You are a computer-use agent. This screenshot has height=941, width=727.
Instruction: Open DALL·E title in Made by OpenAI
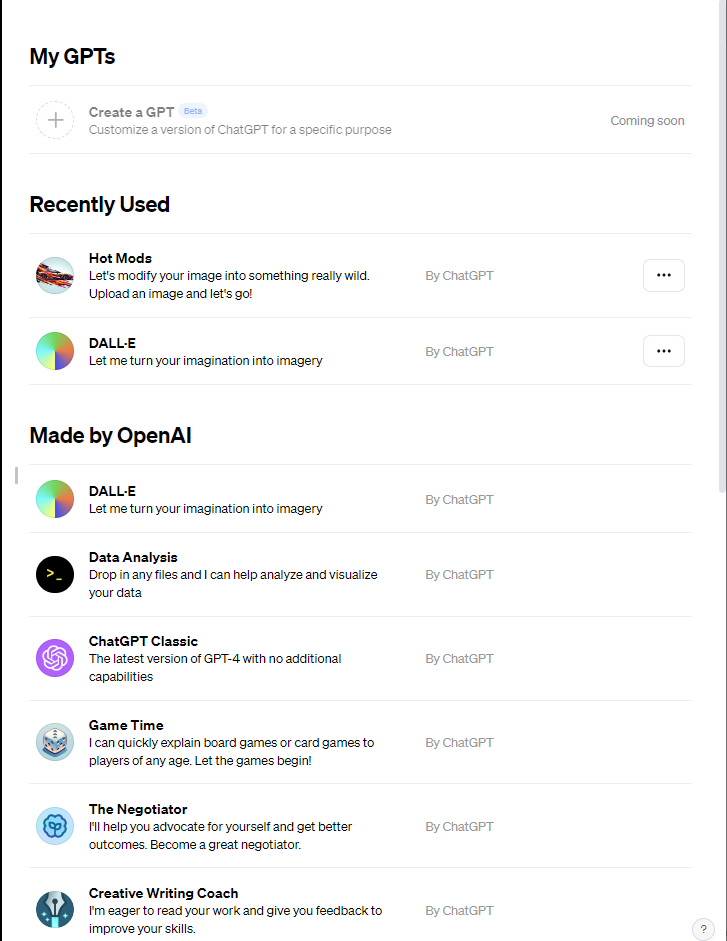point(112,491)
